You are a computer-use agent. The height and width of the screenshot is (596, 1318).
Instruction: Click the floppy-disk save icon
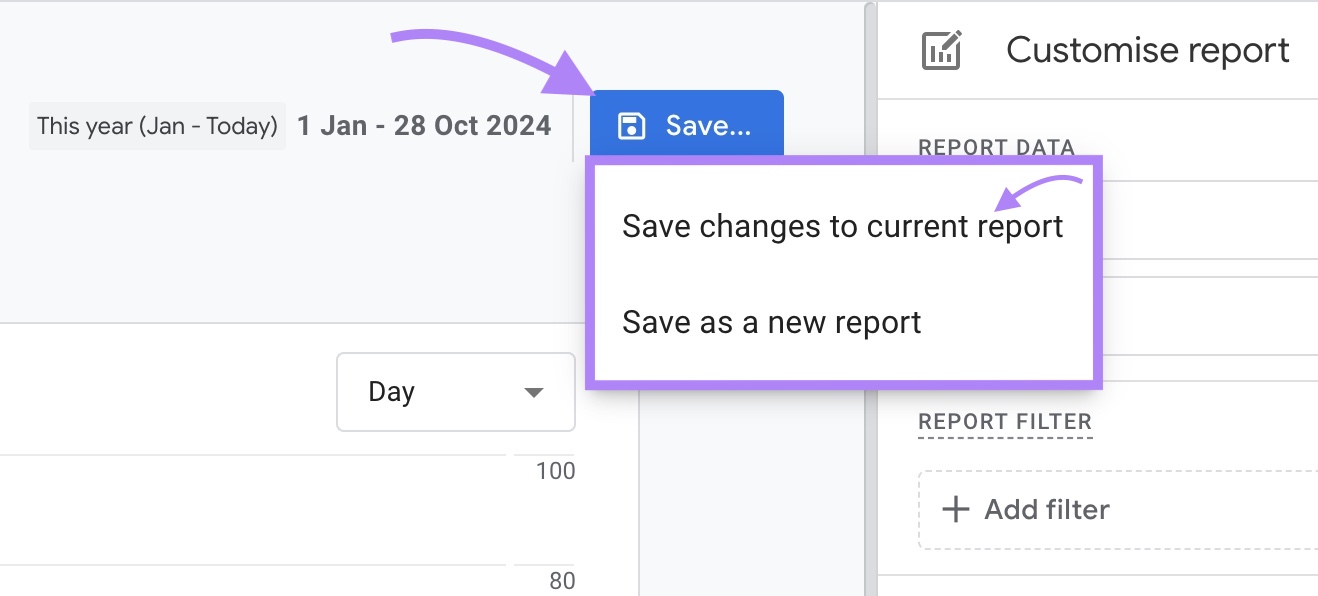click(x=631, y=124)
